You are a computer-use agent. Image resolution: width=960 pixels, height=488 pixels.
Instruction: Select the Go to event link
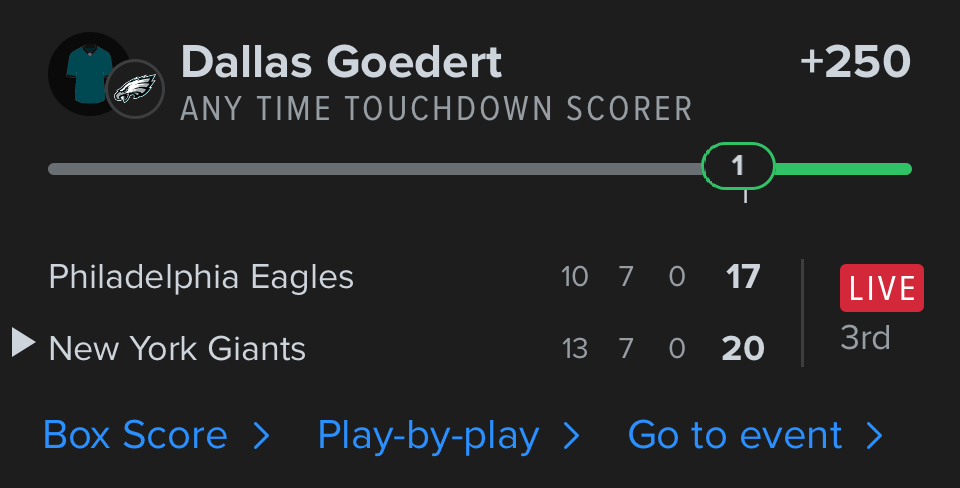click(735, 436)
